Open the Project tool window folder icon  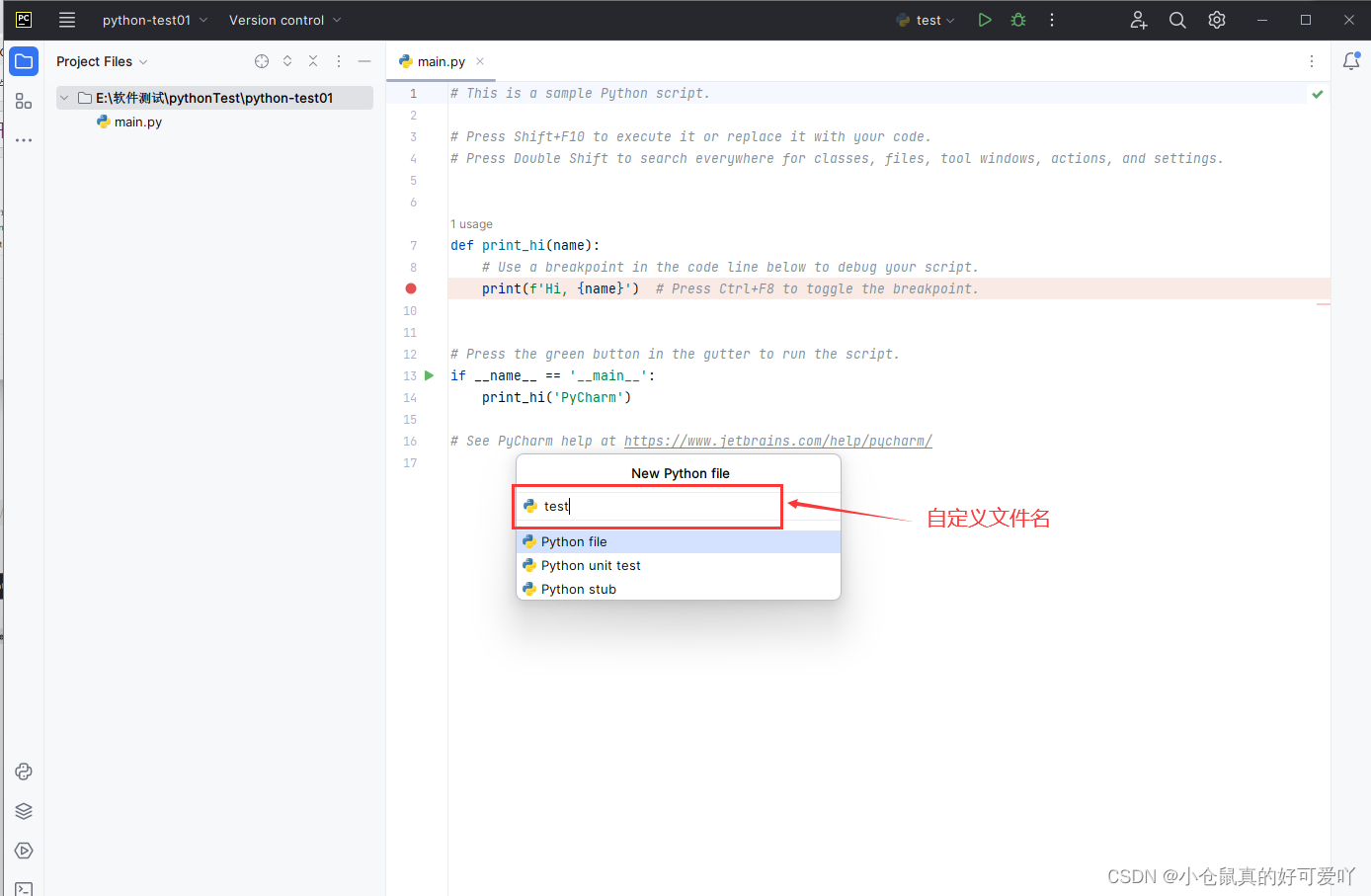tap(24, 61)
